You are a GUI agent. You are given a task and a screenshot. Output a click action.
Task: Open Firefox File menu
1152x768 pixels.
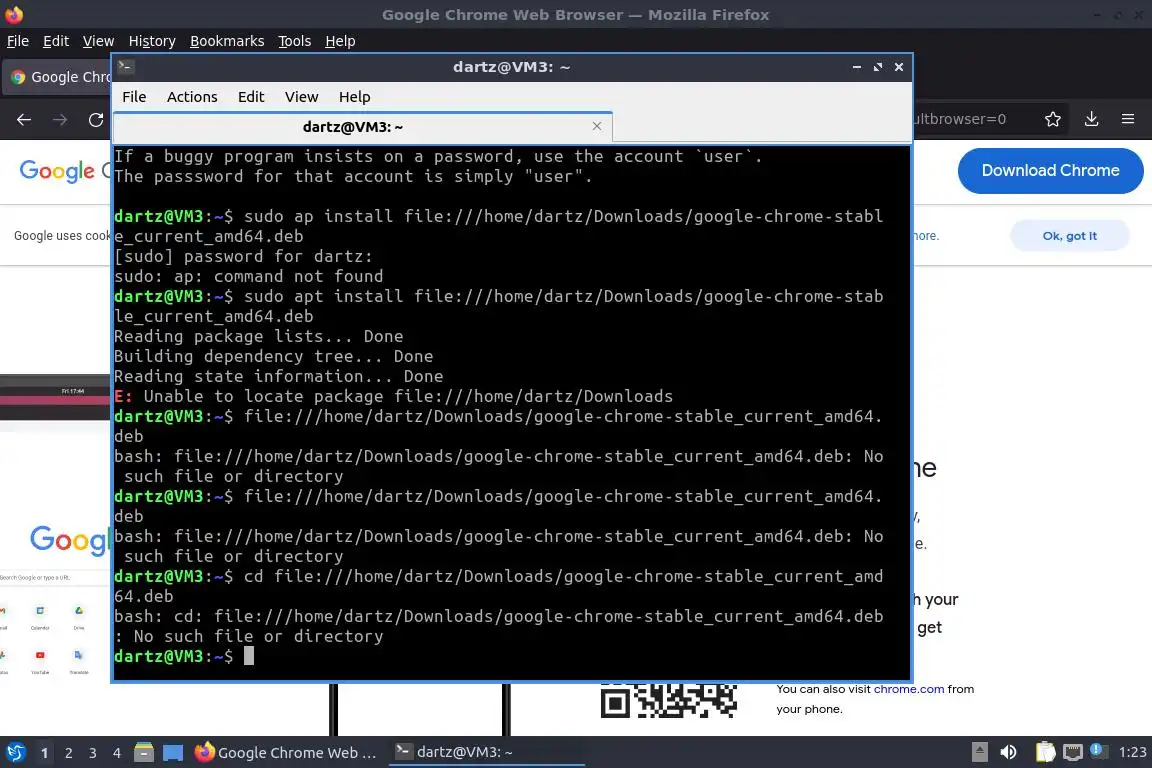pos(18,41)
